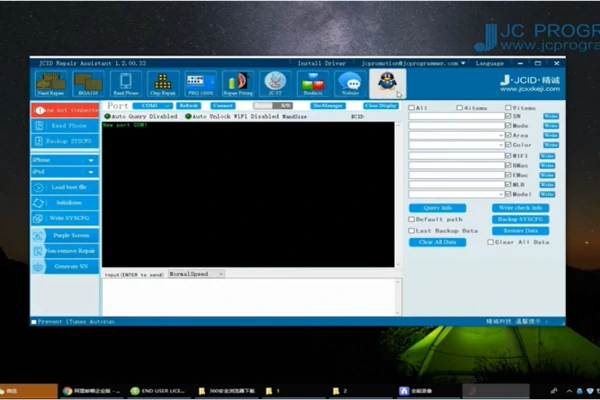The image size is (600, 400).
Task: Open the Products icon
Action: 313,83
